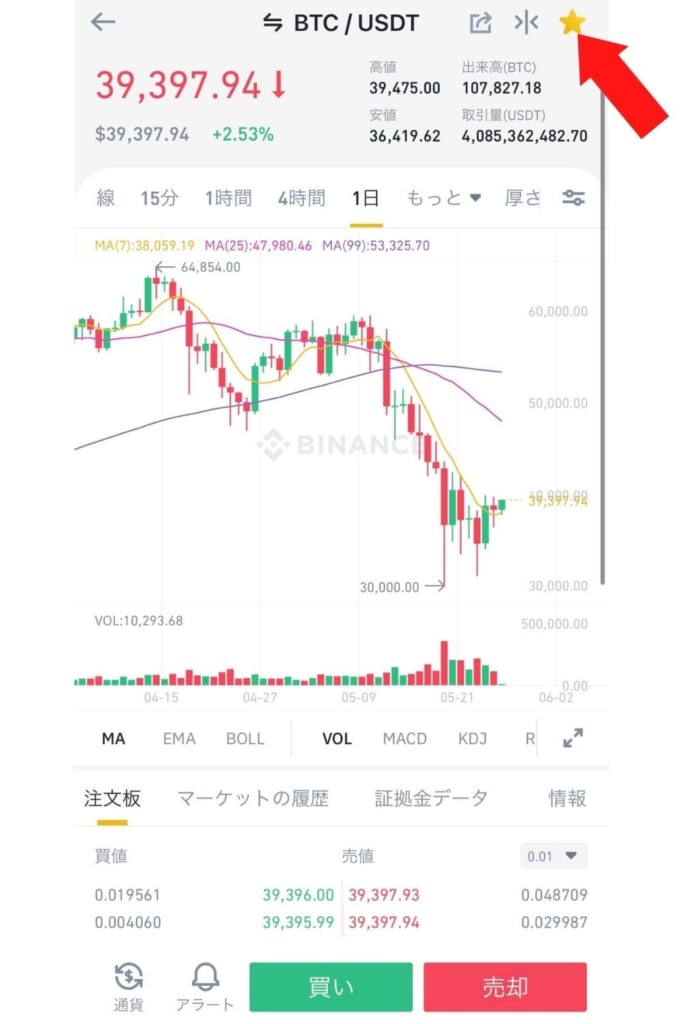Tap the back arrow icon

(103, 22)
